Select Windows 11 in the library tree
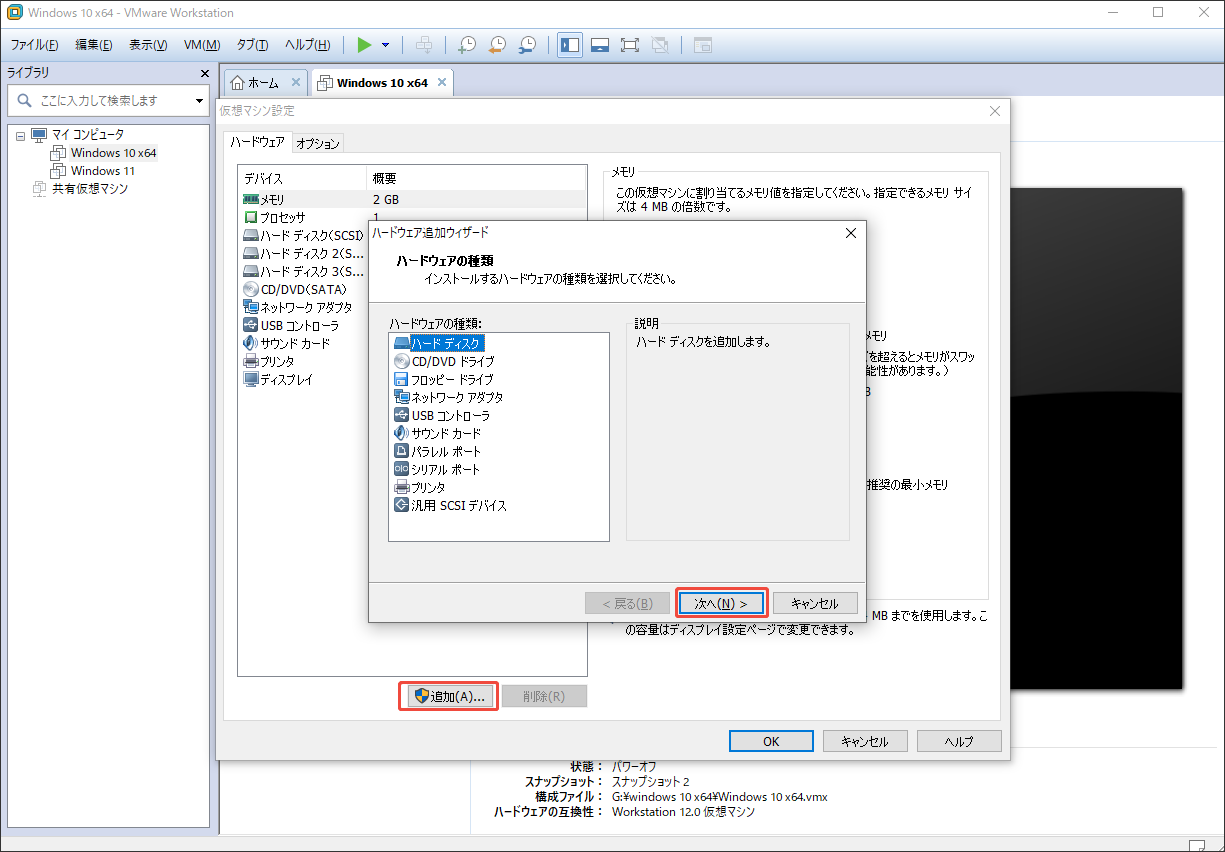 click(102, 171)
